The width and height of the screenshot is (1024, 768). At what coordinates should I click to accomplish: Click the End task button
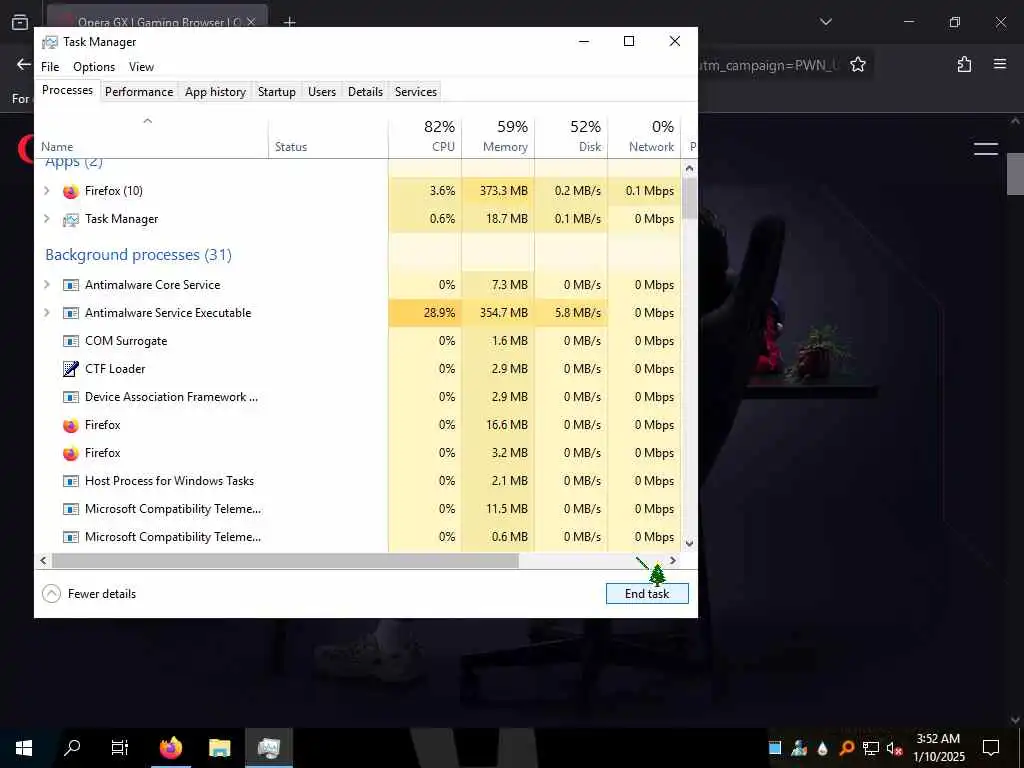pyautogui.click(x=647, y=594)
